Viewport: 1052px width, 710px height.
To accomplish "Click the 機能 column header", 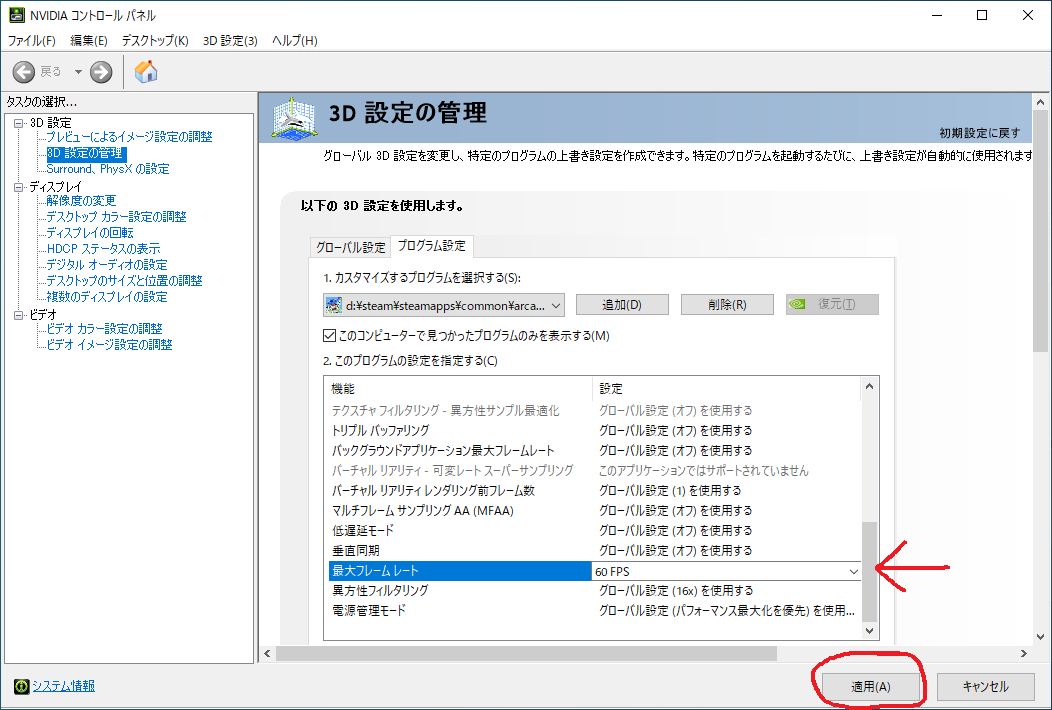I will (459, 389).
